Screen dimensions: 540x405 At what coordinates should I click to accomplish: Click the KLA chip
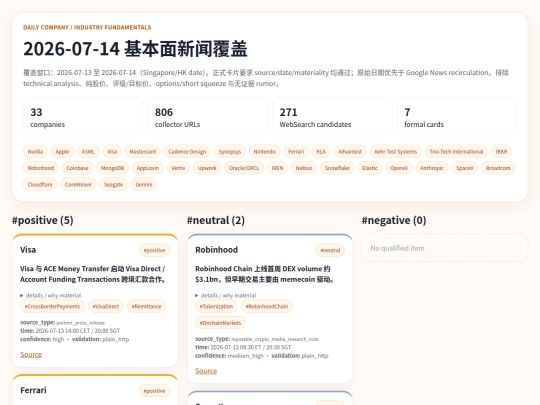coord(321,152)
